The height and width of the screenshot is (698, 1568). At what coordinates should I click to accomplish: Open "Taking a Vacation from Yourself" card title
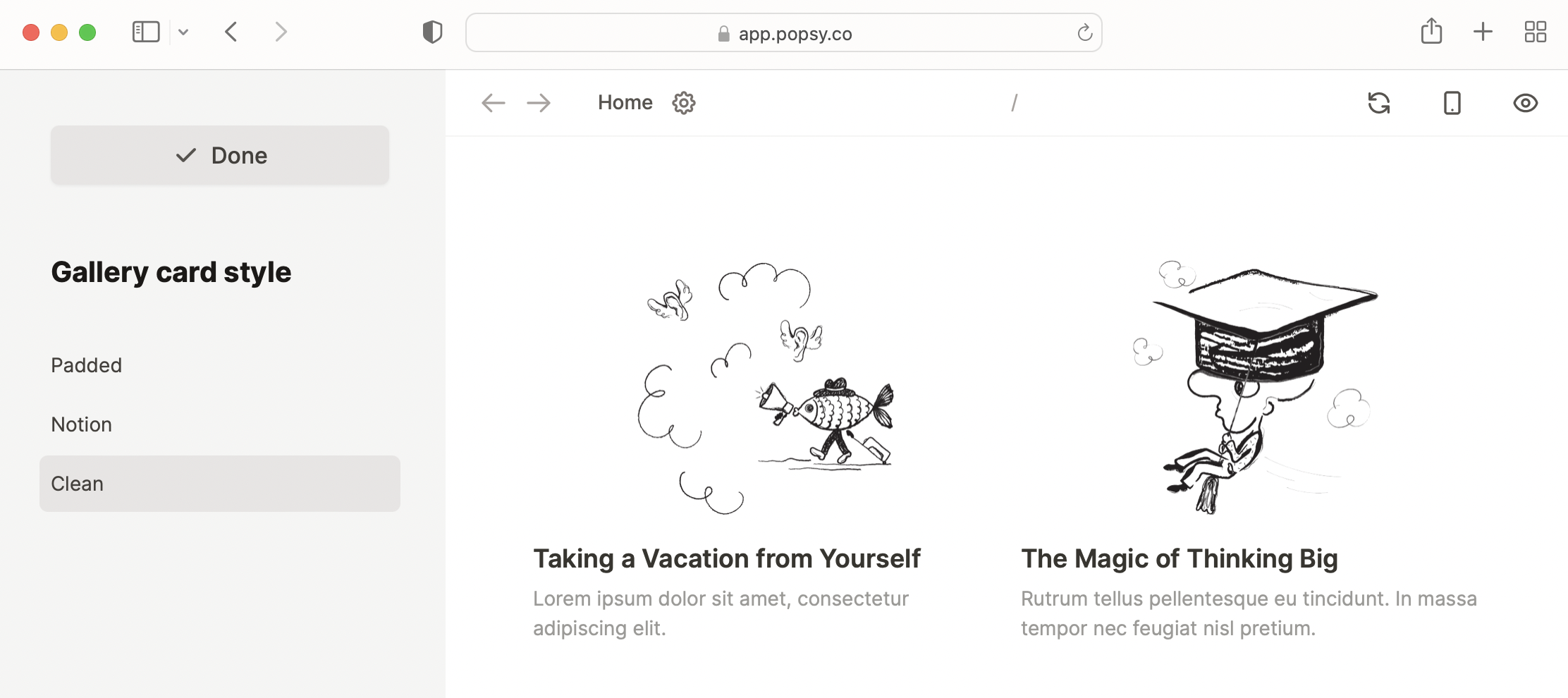coord(726,558)
